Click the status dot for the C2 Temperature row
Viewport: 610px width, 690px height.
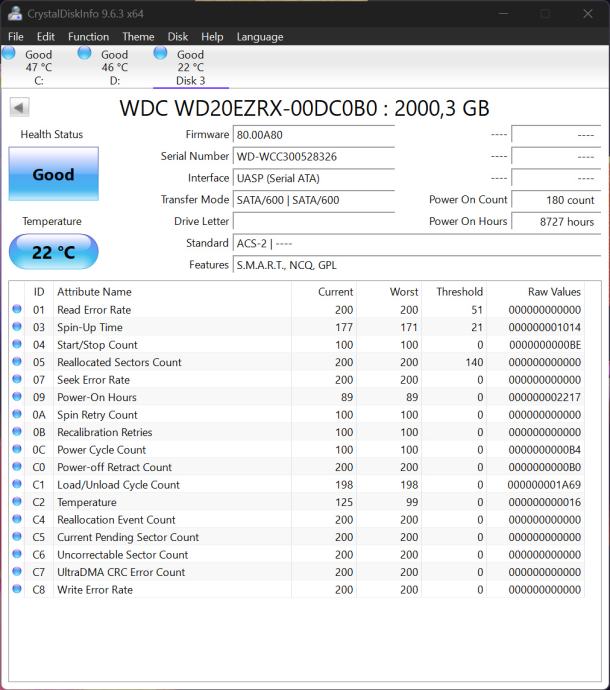pos(17,502)
